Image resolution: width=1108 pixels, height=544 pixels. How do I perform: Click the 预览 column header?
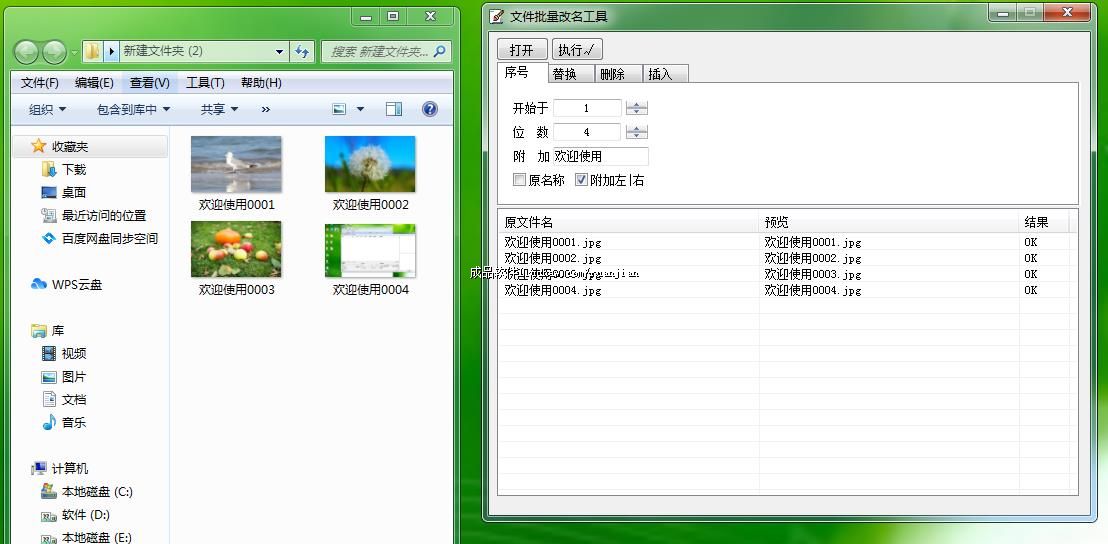click(889, 223)
